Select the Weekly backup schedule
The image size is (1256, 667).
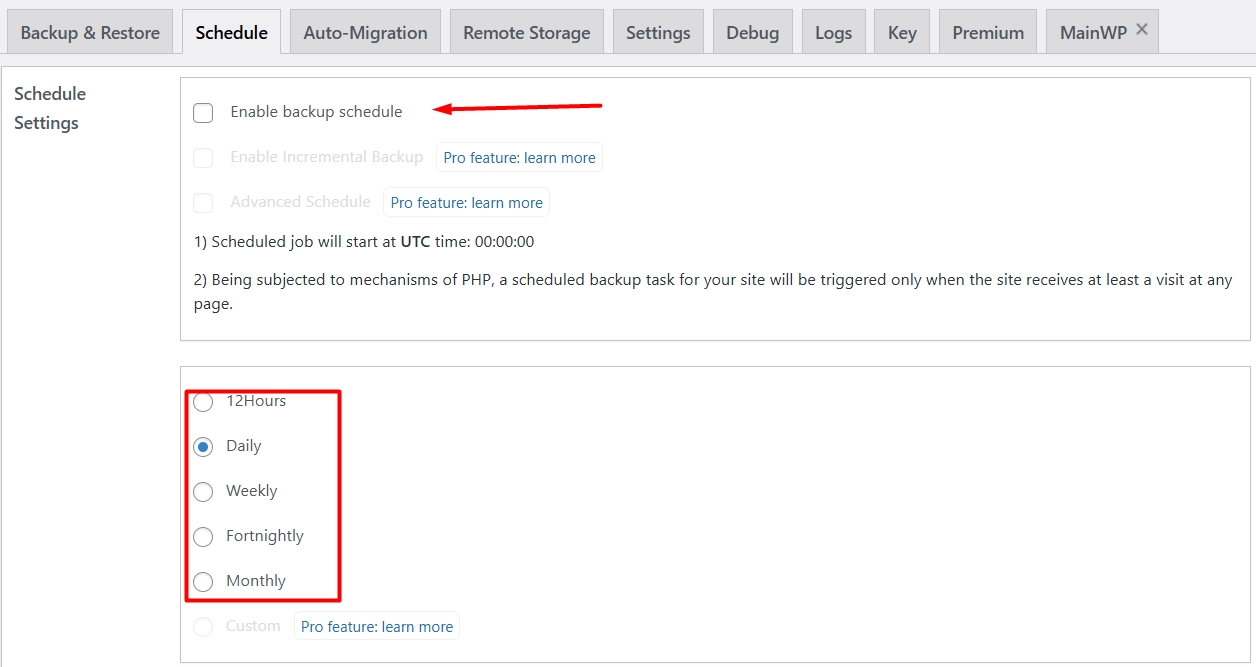point(203,492)
